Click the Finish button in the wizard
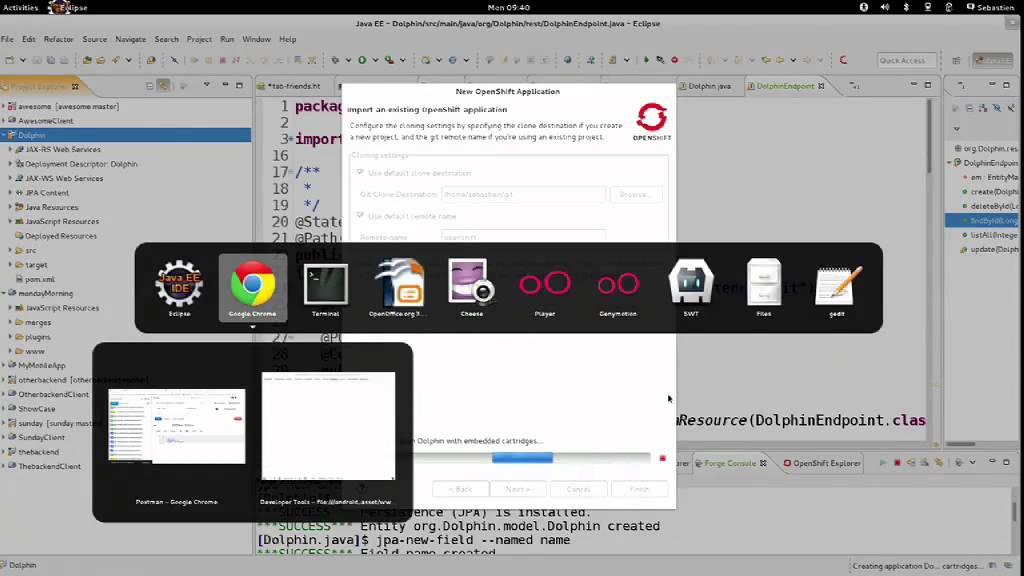The height and width of the screenshot is (576, 1024). [639, 489]
